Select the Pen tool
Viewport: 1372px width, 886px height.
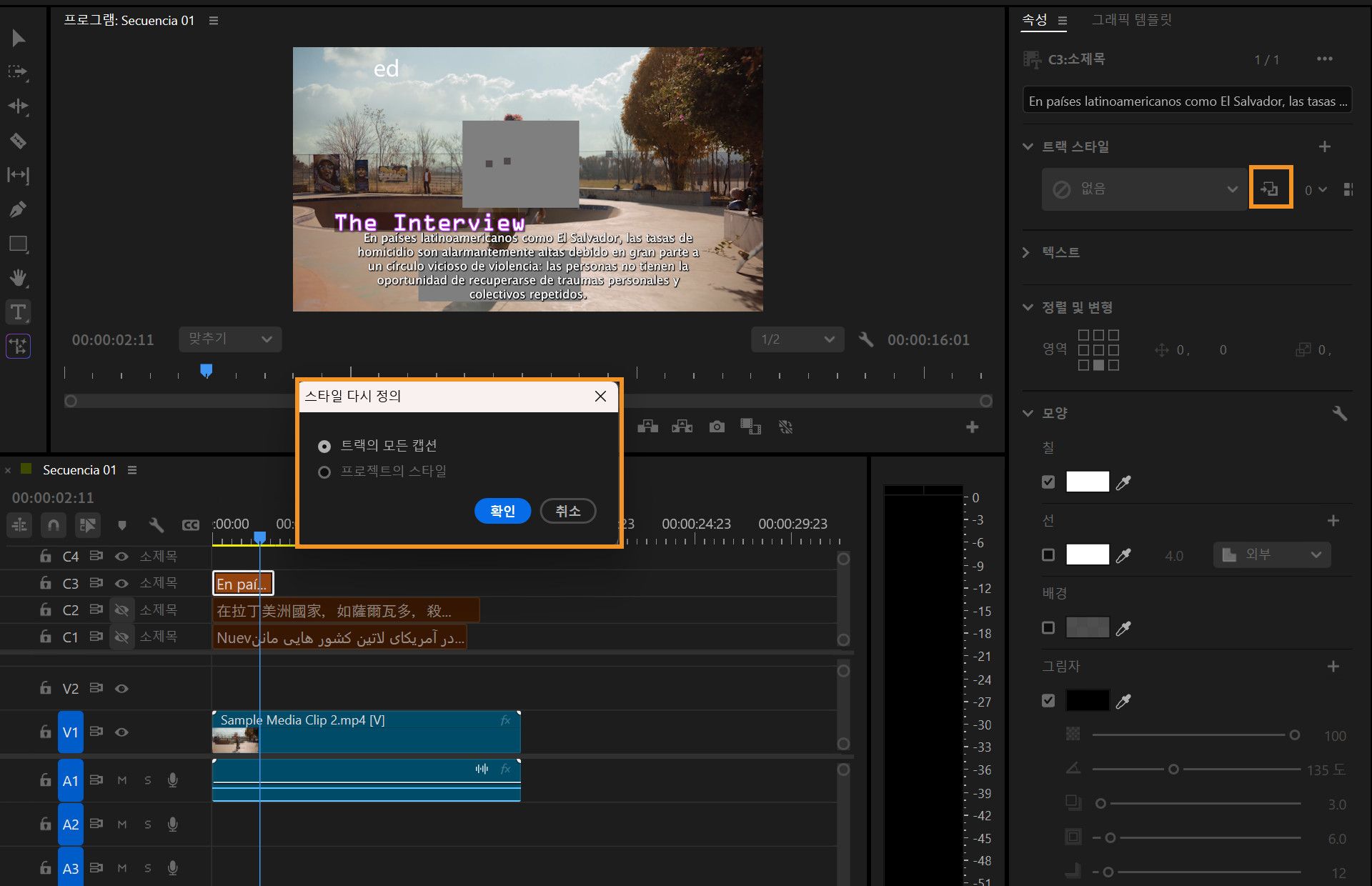click(18, 209)
